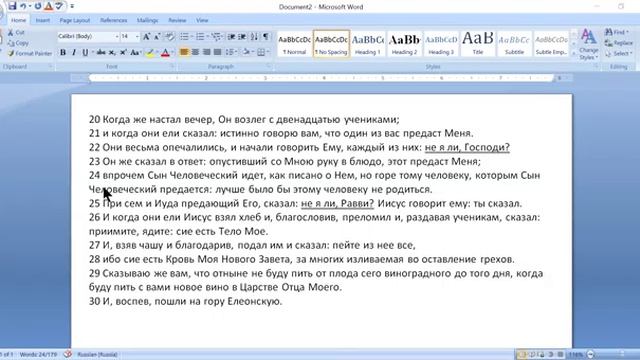Toggle bold formatting

(63, 52)
